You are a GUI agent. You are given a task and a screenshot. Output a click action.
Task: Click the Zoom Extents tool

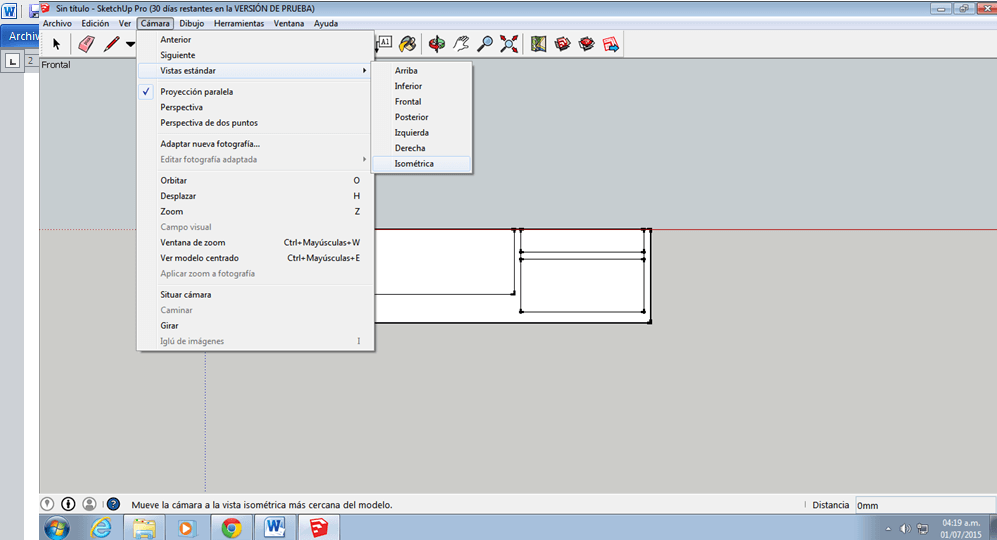tap(509, 44)
